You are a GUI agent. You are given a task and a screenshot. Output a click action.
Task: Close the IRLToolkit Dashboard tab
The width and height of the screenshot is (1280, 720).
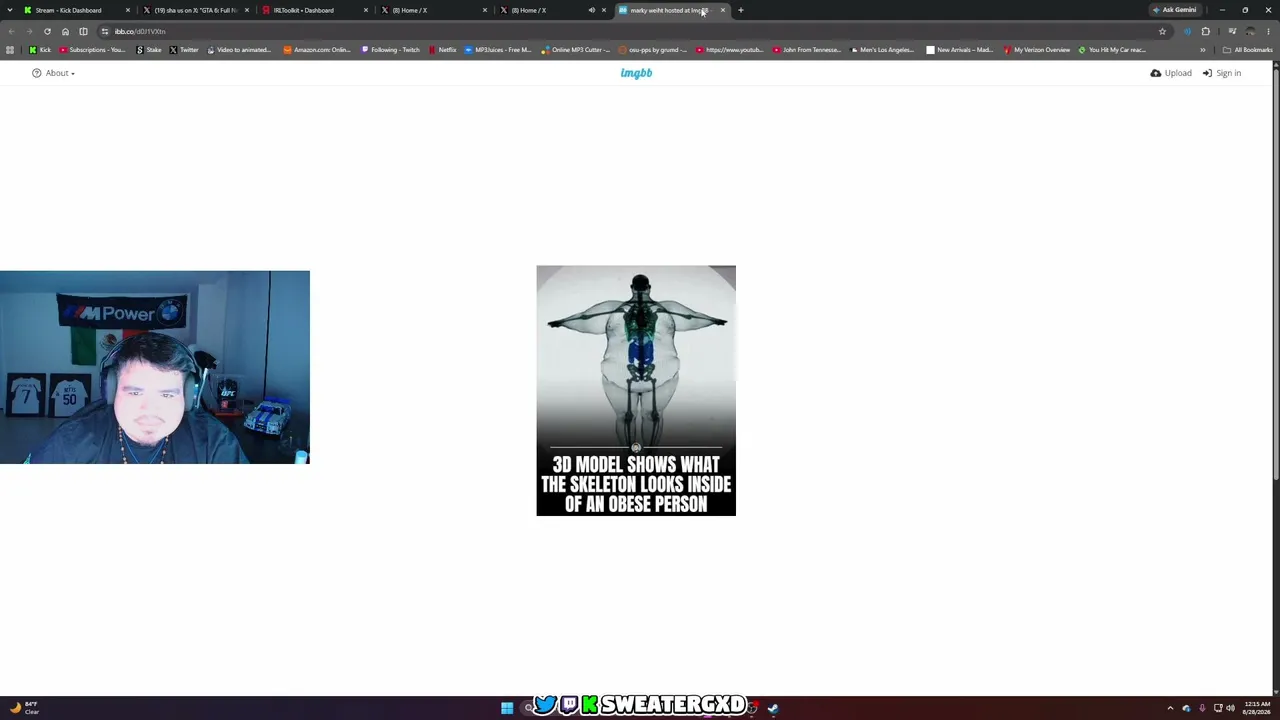tap(365, 10)
